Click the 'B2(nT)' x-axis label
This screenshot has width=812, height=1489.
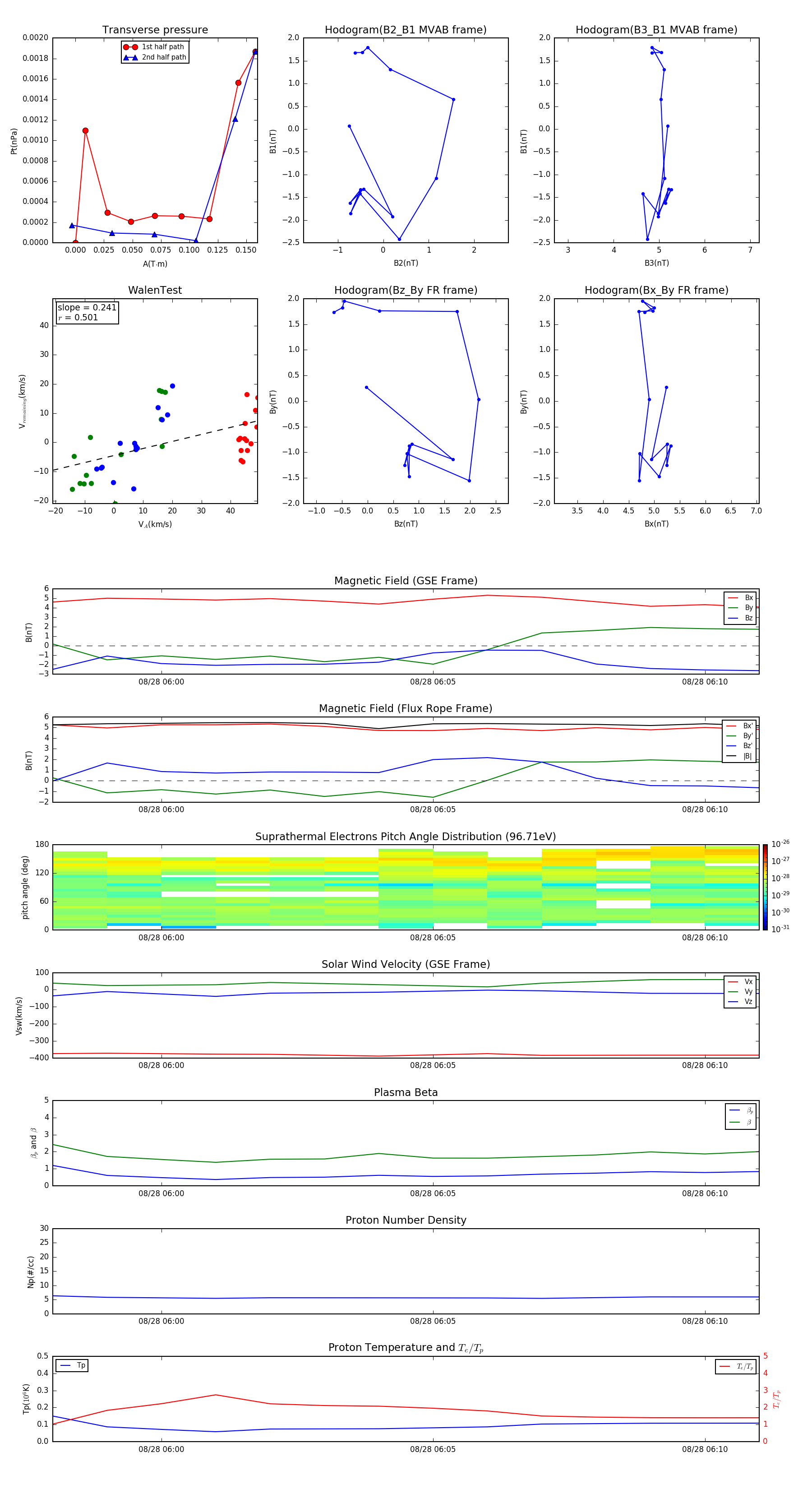pyautogui.click(x=406, y=264)
